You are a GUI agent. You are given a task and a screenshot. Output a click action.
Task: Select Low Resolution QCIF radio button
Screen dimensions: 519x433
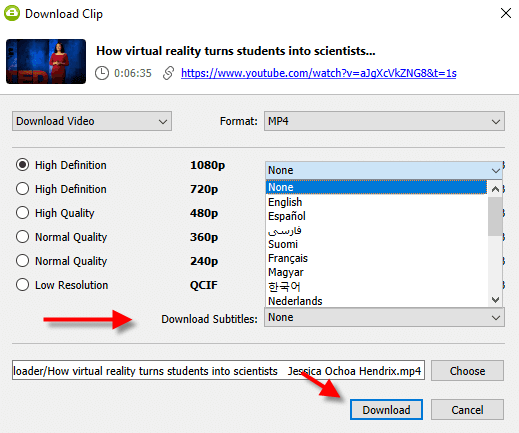pos(22,285)
